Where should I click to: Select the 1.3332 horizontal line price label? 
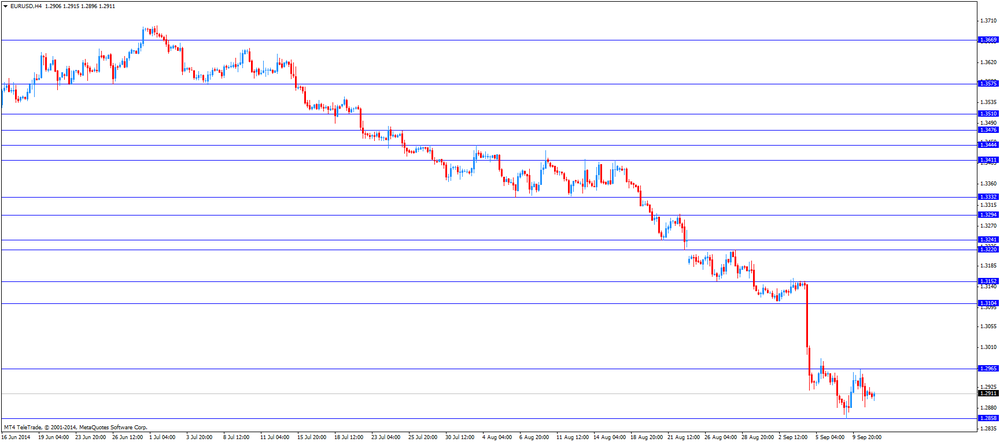pos(987,197)
